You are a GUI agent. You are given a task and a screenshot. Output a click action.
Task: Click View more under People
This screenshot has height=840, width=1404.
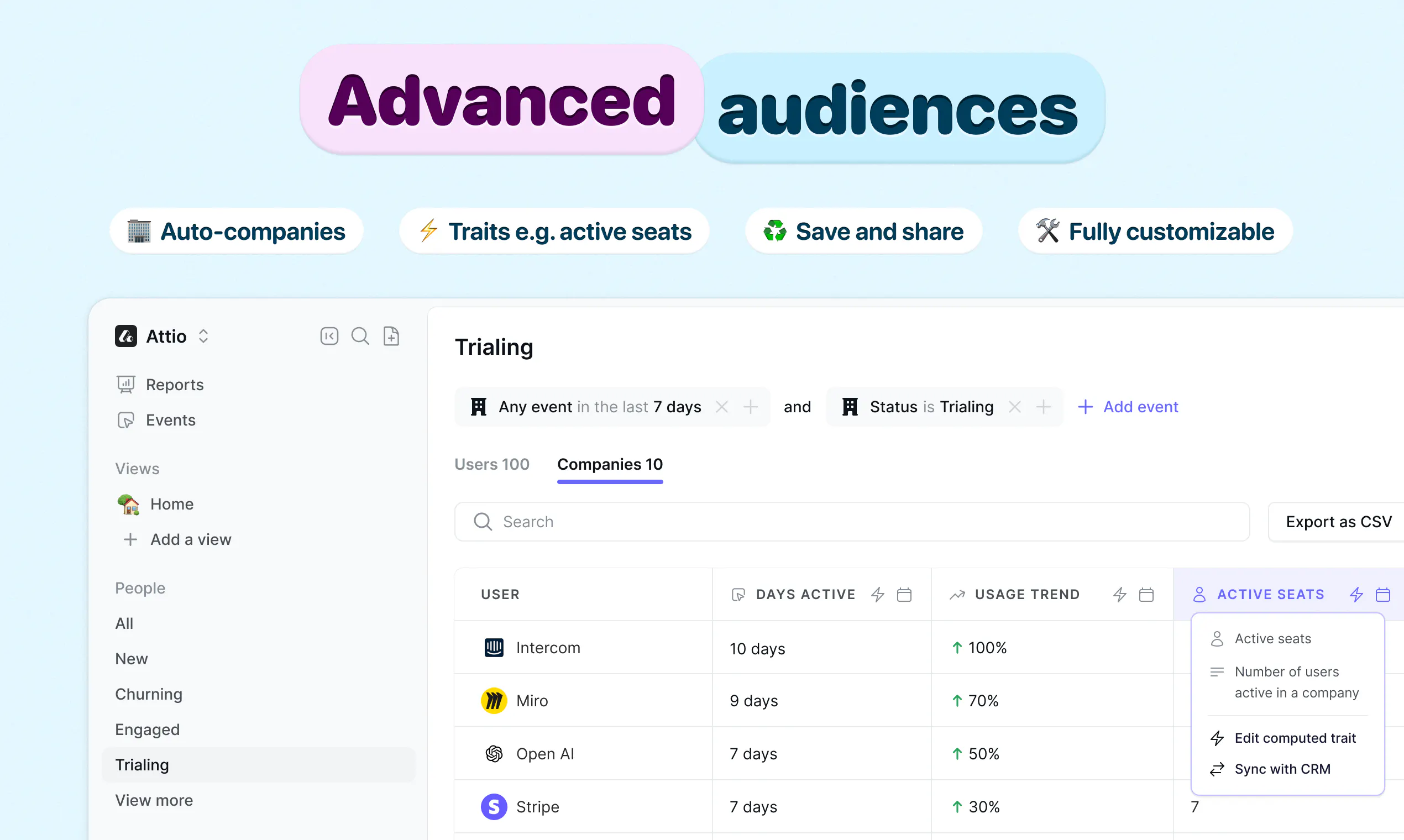(154, 800)
